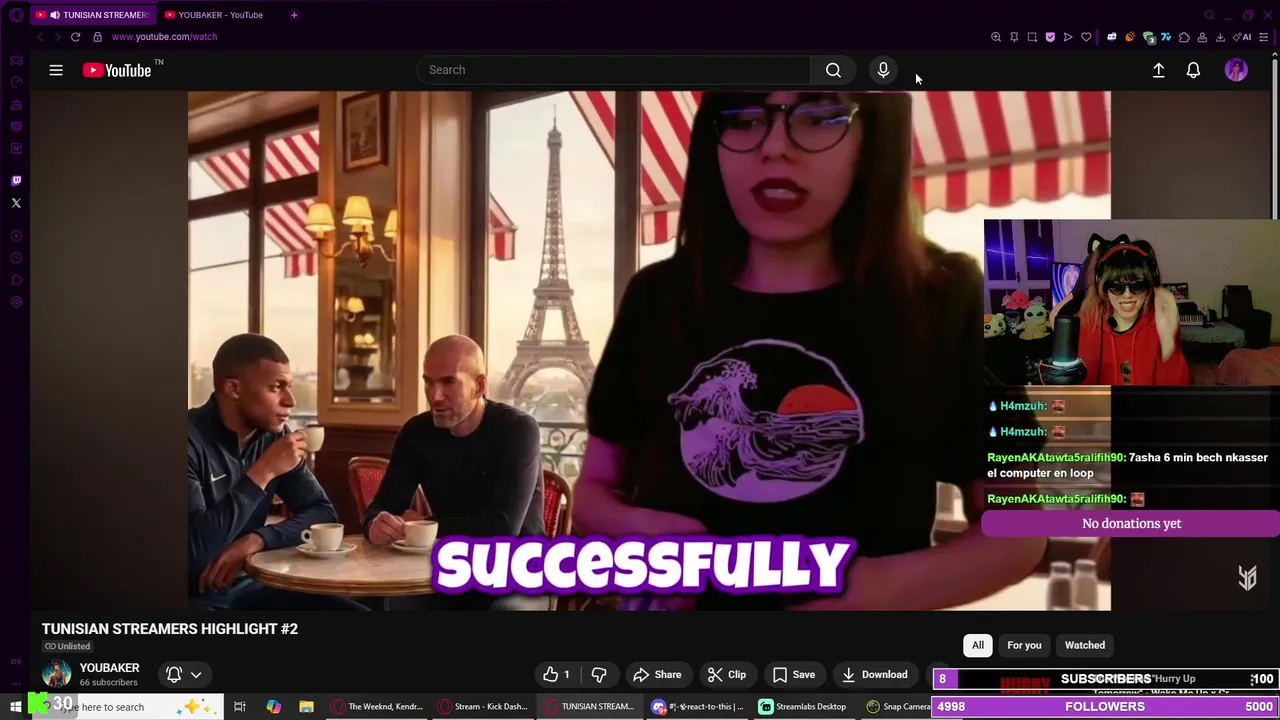Viewport: 1280px width, 720px height.
Task: Reload the page with the refresh icon
Action: pos(75,37)
